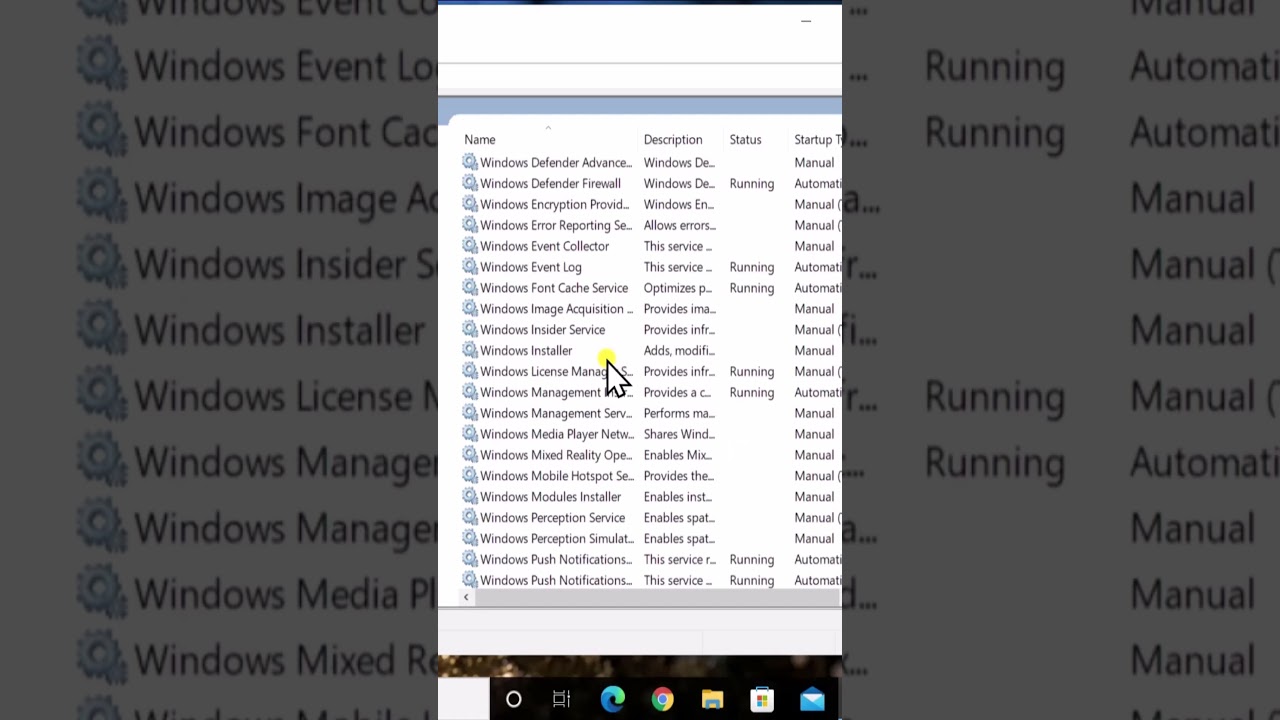1280x720 pixels.
Task: Select the gear icon of Windows Perception Service
Action: click(x=470, y=518)
